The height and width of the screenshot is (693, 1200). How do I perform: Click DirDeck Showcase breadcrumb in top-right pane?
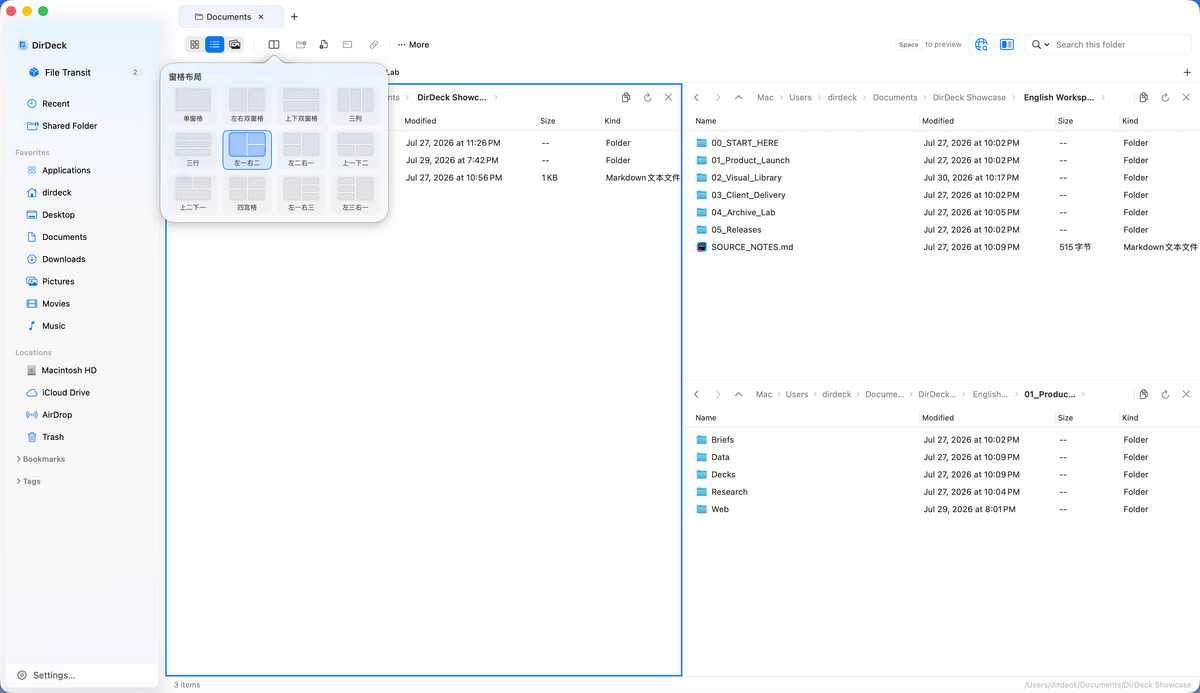click(x=969, y=98)
